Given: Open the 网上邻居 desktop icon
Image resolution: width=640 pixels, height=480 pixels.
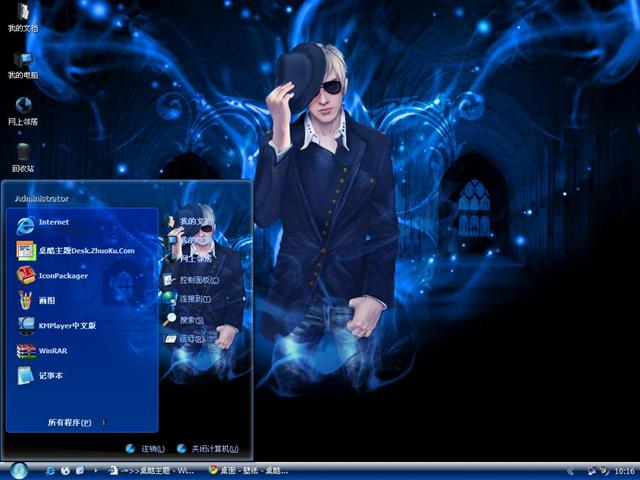Looking at the screenshot, I should click(23, 111).
